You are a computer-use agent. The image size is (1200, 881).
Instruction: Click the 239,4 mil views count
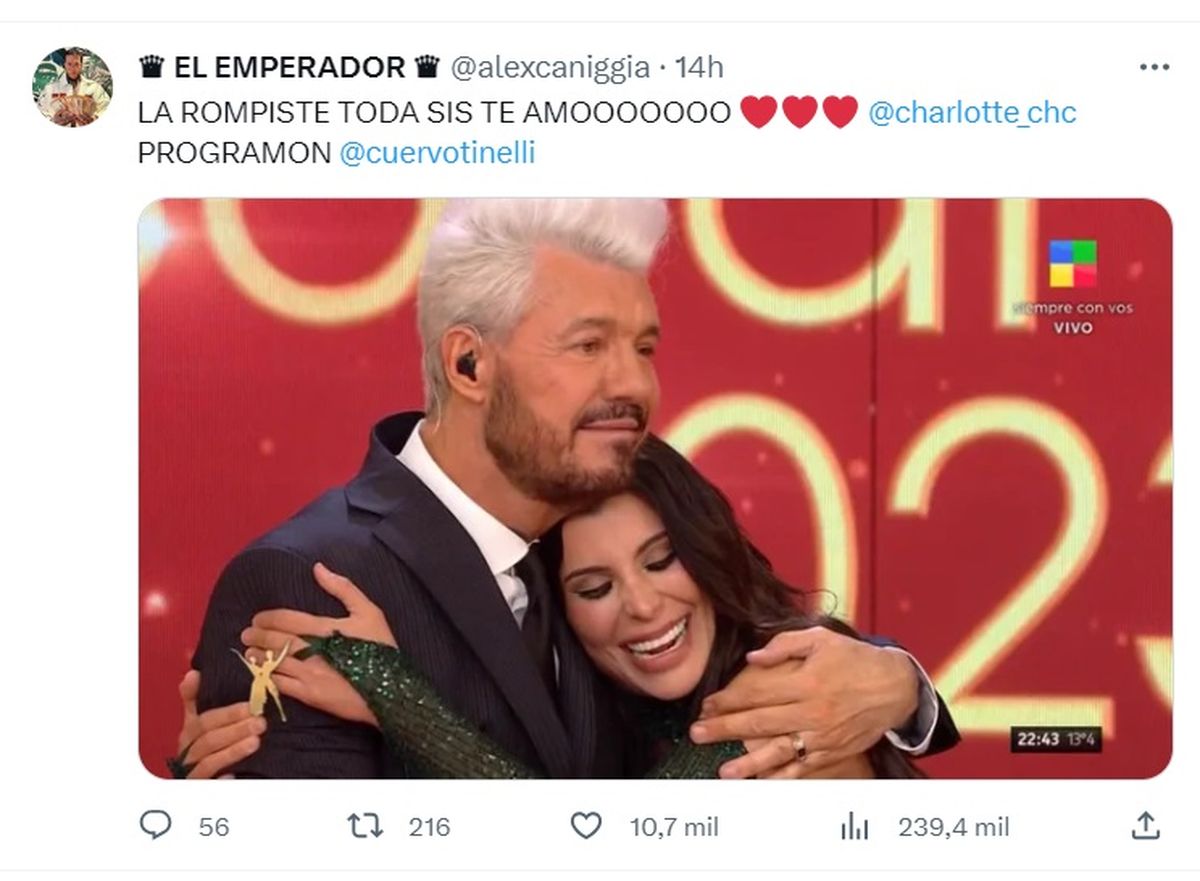tap(953, 827)
